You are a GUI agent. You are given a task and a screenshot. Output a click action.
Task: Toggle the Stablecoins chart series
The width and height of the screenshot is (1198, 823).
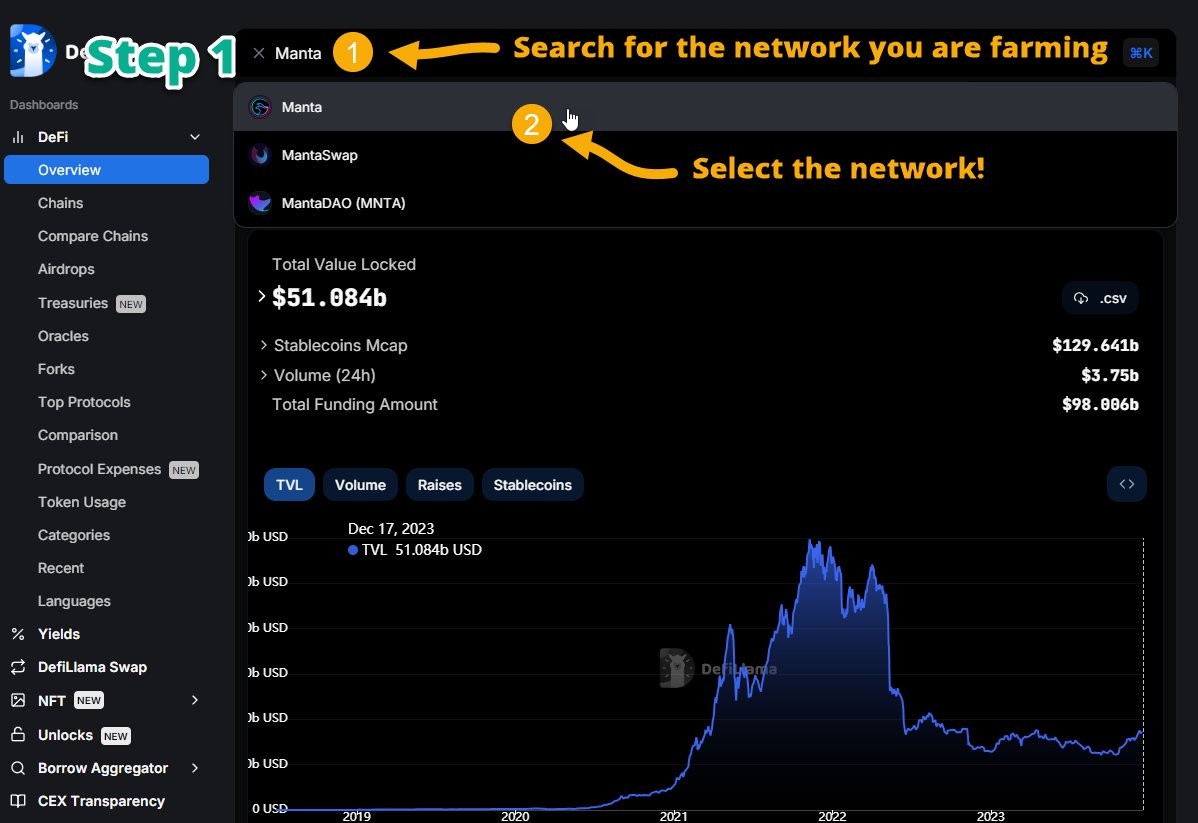533,485
